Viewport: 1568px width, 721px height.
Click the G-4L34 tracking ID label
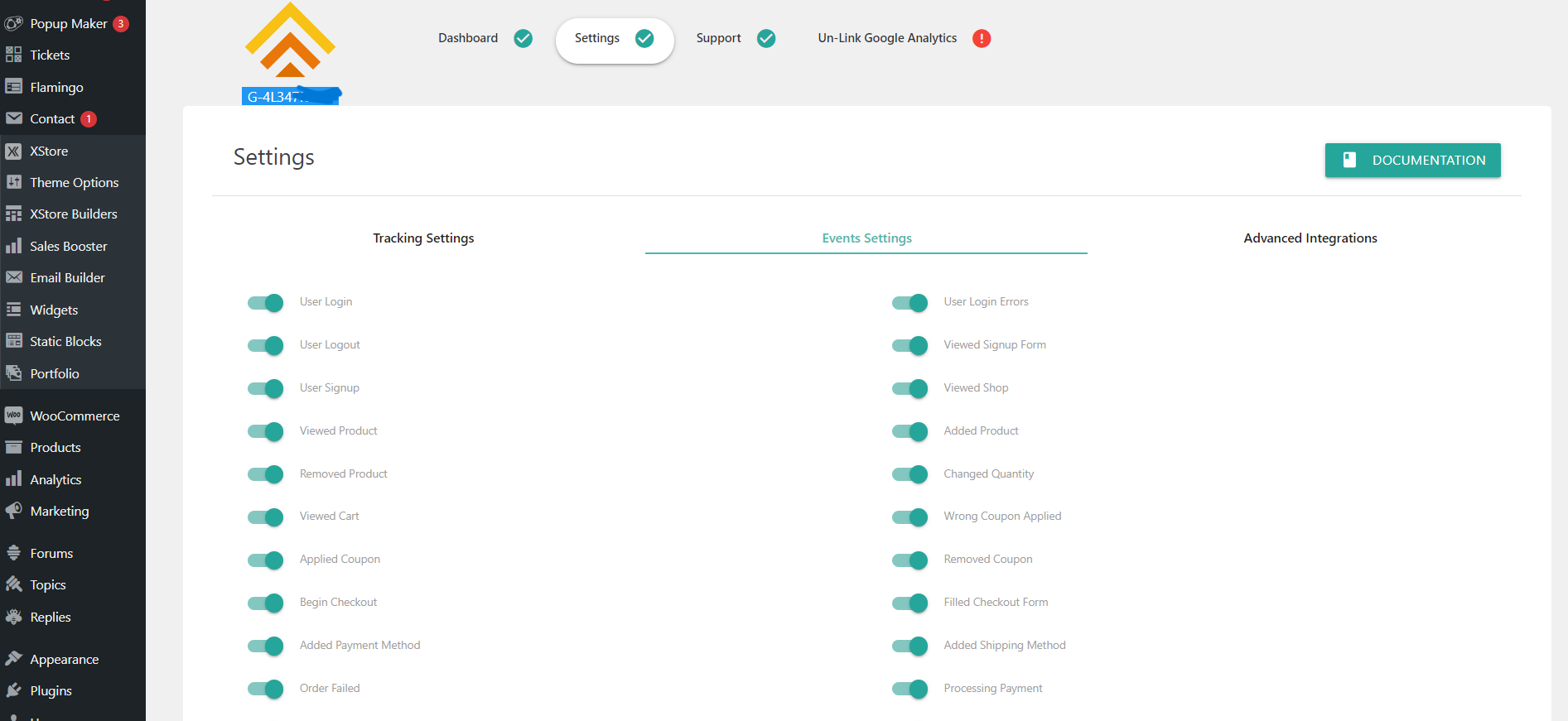292,96
